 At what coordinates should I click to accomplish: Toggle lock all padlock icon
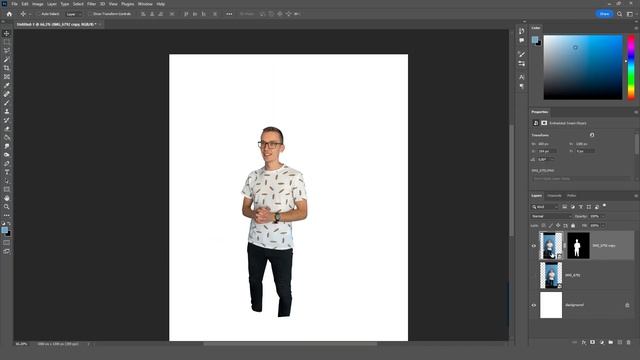point(573,225)
